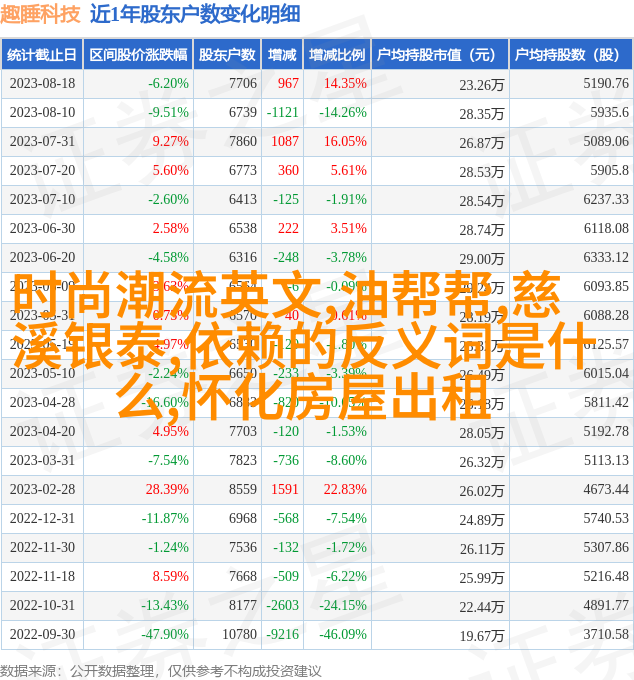This screenshot has height=680, width=634.
Task: Click the -1121 change cell
Action: coord(282,112)
